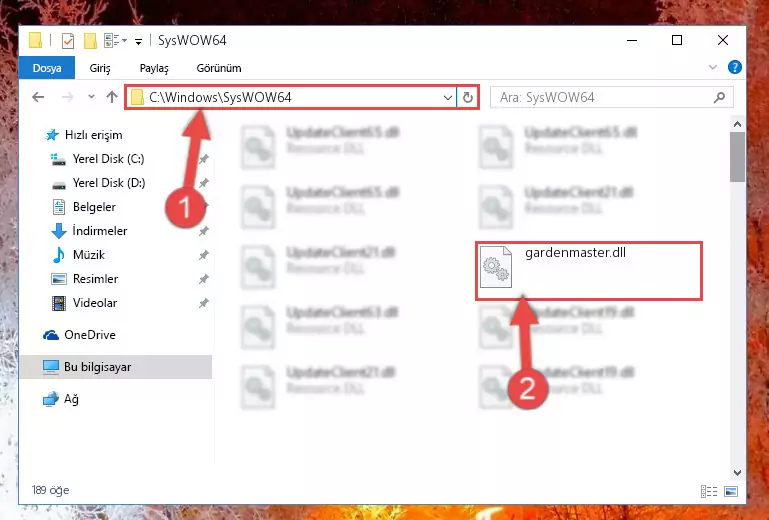Go forward with the right arrow button

pos(68,97)
